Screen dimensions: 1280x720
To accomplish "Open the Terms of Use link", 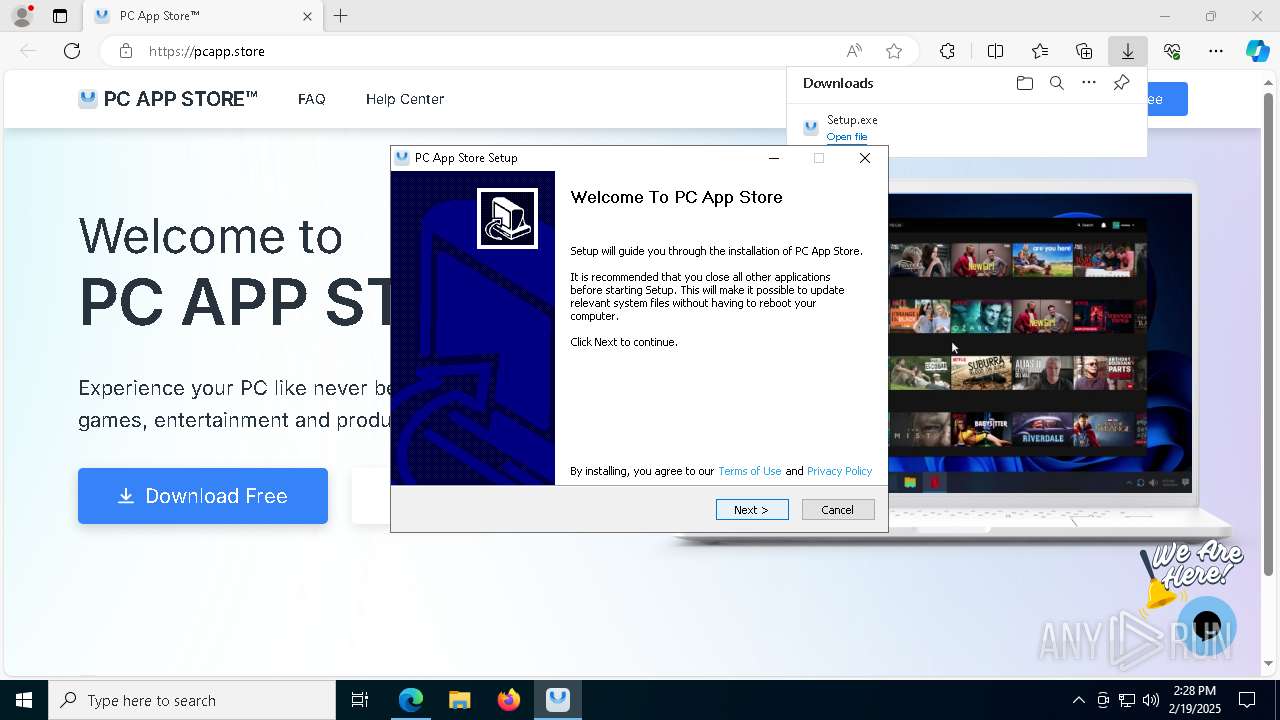I will coord(749,471).
